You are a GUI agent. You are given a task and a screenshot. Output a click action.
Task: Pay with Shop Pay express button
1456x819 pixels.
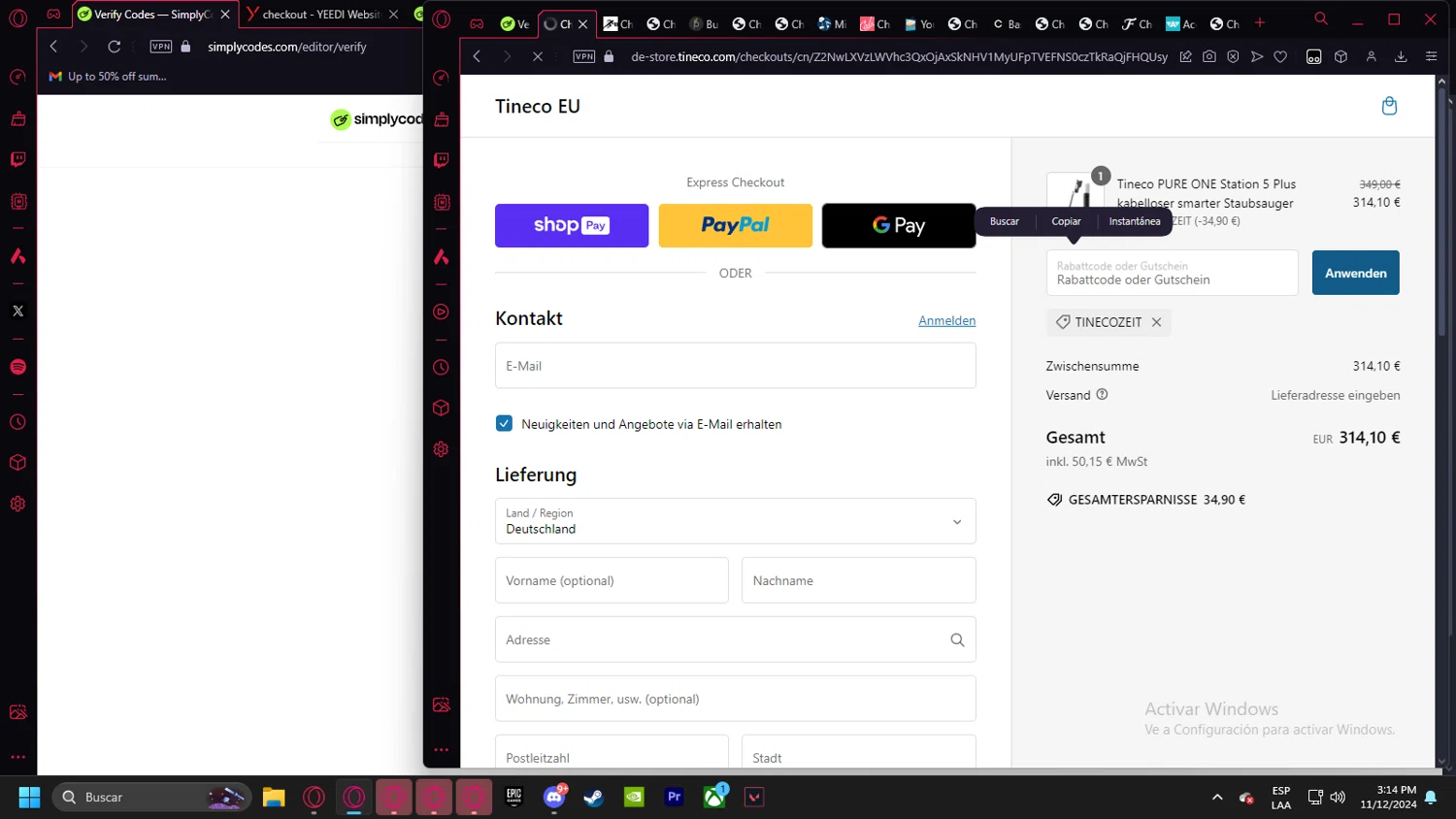(572, 225)
